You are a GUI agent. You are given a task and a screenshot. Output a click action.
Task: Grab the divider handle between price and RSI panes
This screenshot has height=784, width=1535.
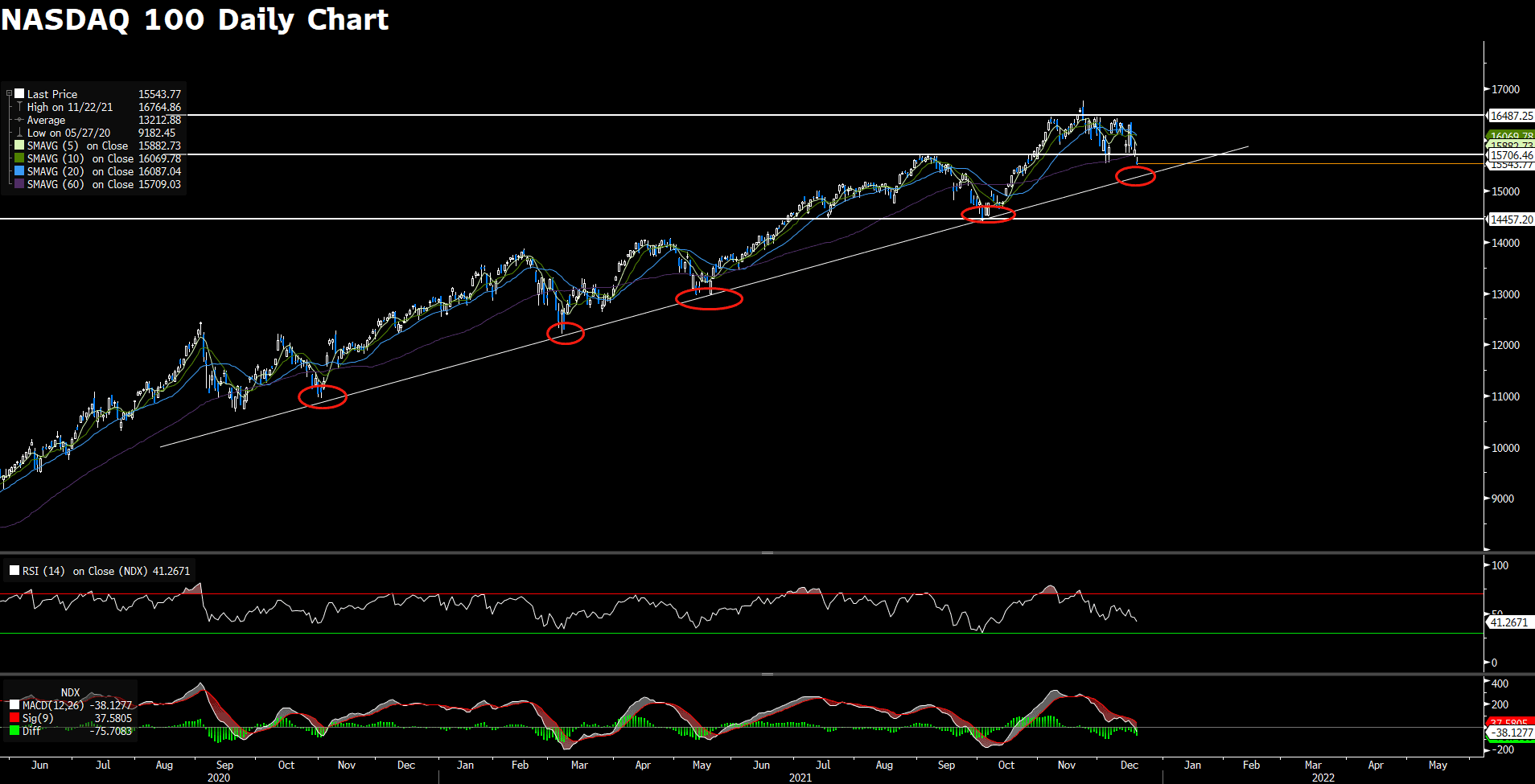click(x=767, y=552)
